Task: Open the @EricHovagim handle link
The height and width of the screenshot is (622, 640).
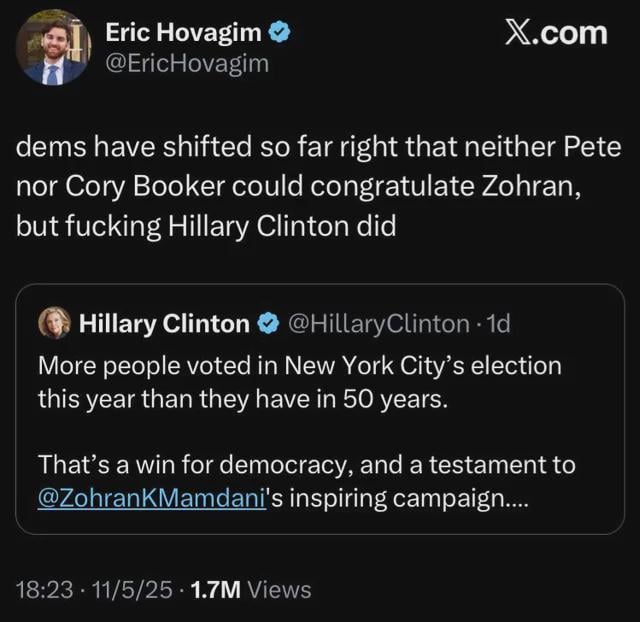Action: (186, 64)
